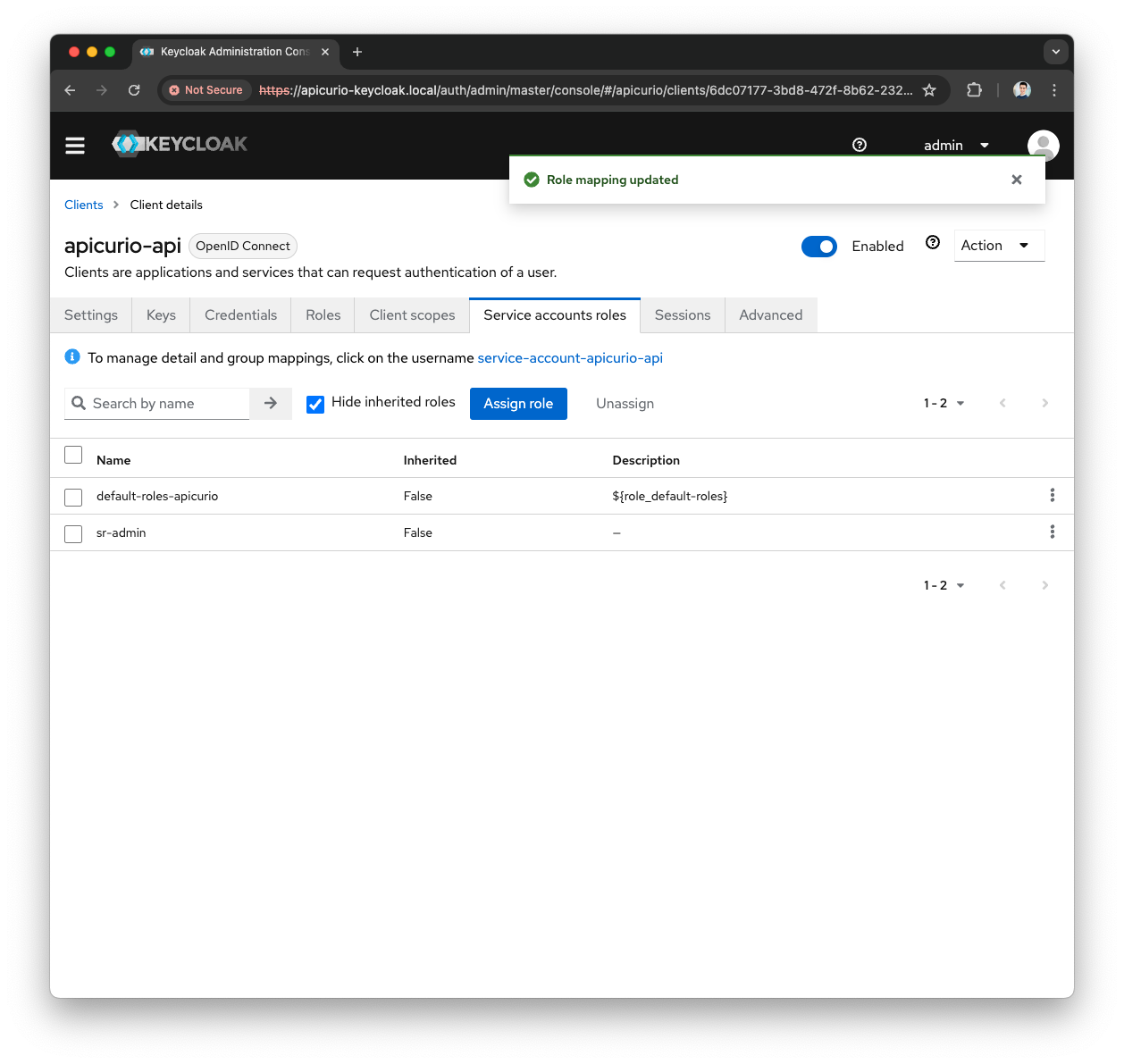The height and width of the screenshot is (1064, 1124).
Task: Open the Advanced tab
Action: 770,314
